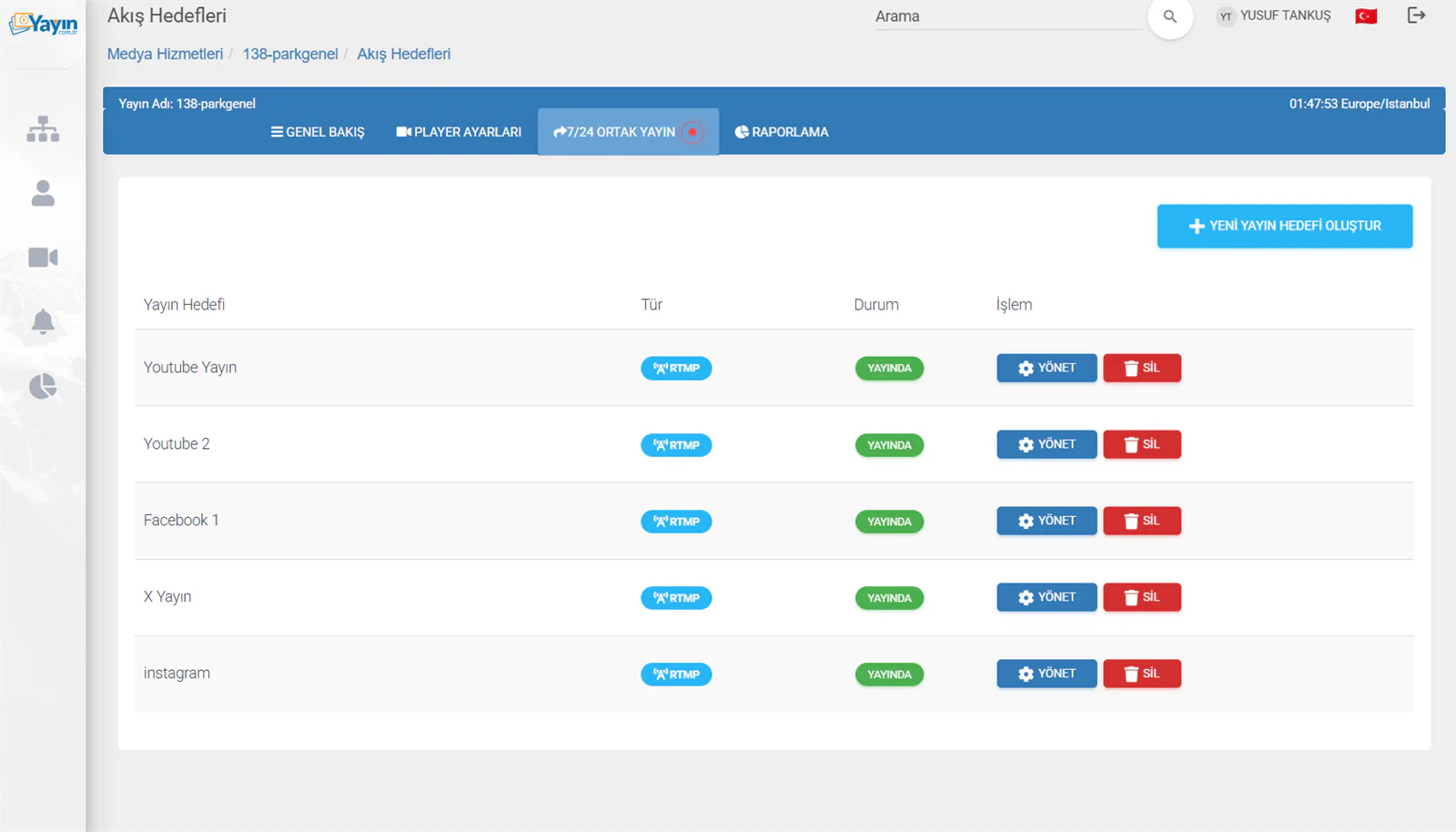Change language with Turkish flag icon
Image resolution: width=1456 pixels, height=832 pixels.
coord(1366,16)
